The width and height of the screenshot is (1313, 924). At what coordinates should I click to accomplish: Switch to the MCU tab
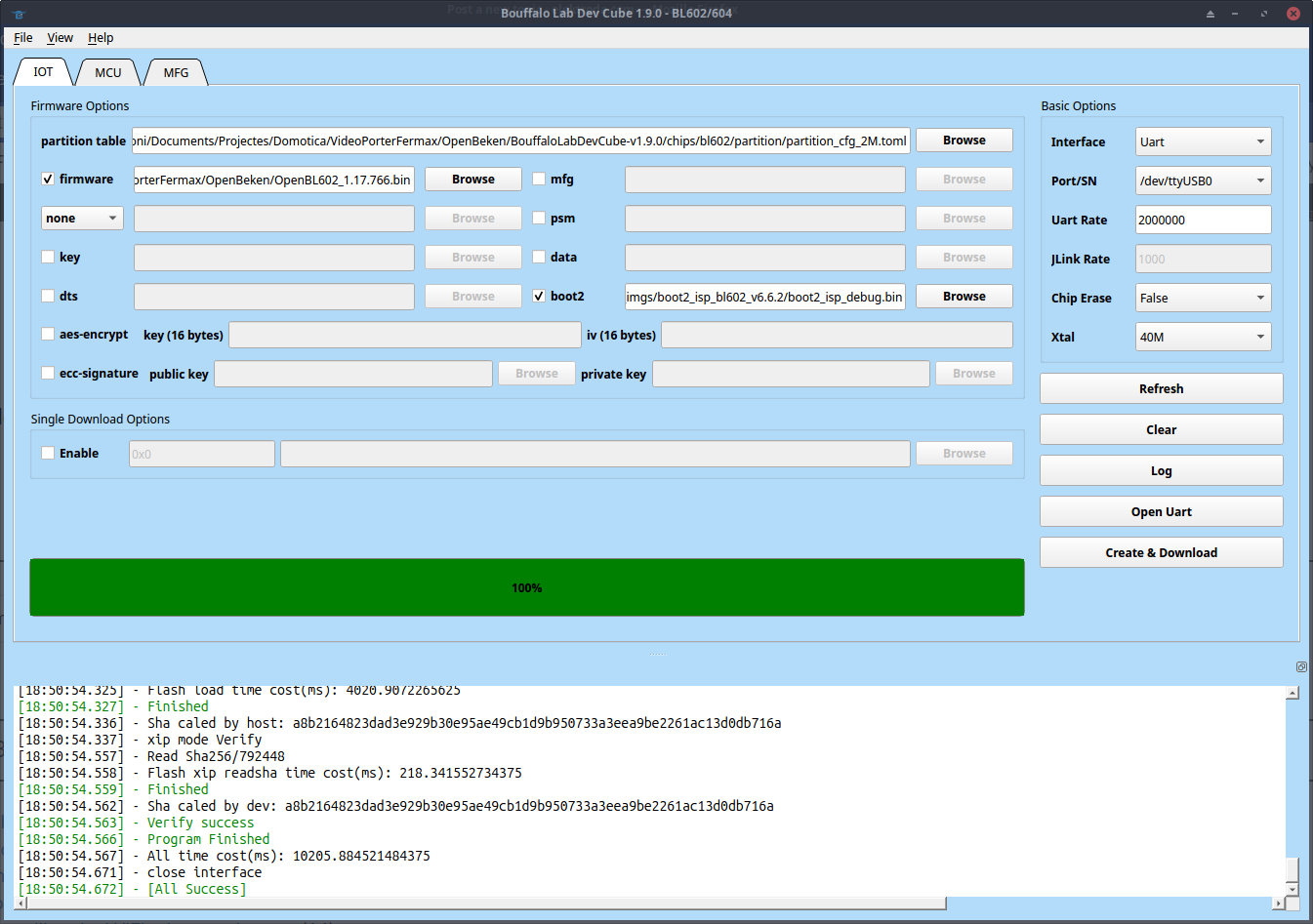tap(108, 72)
